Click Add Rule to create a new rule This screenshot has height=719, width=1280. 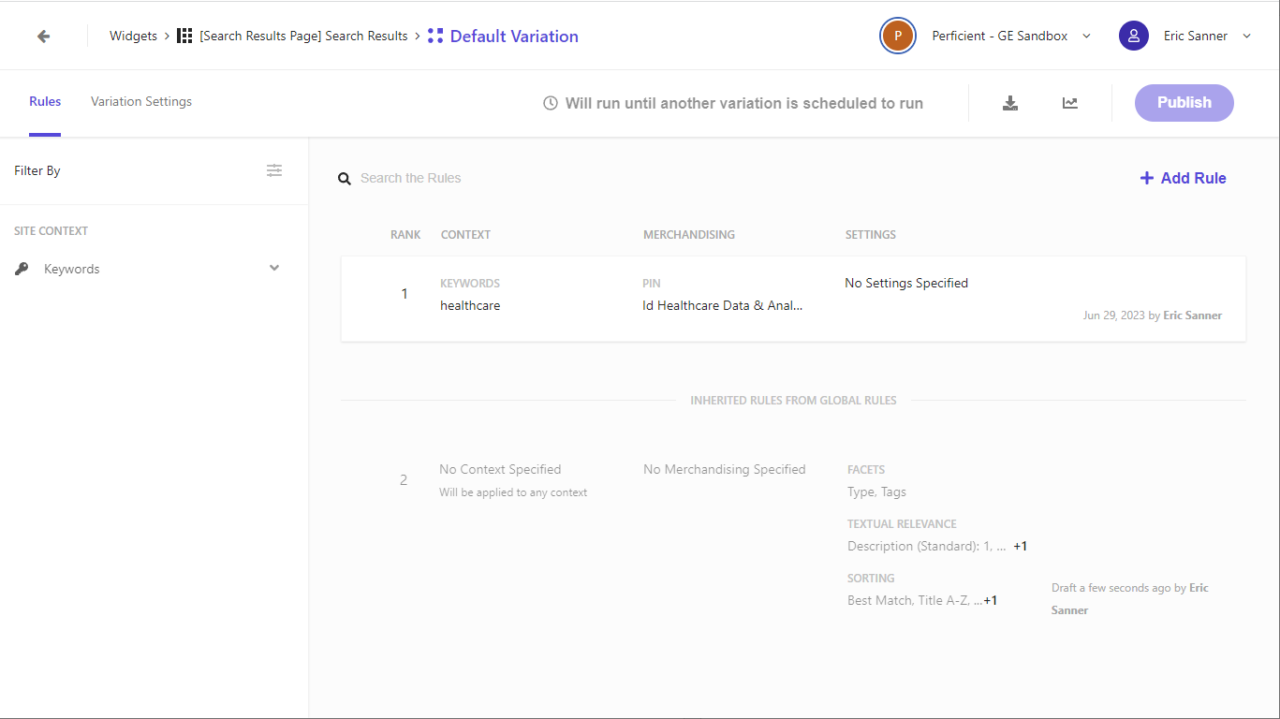click(1183, 178)
